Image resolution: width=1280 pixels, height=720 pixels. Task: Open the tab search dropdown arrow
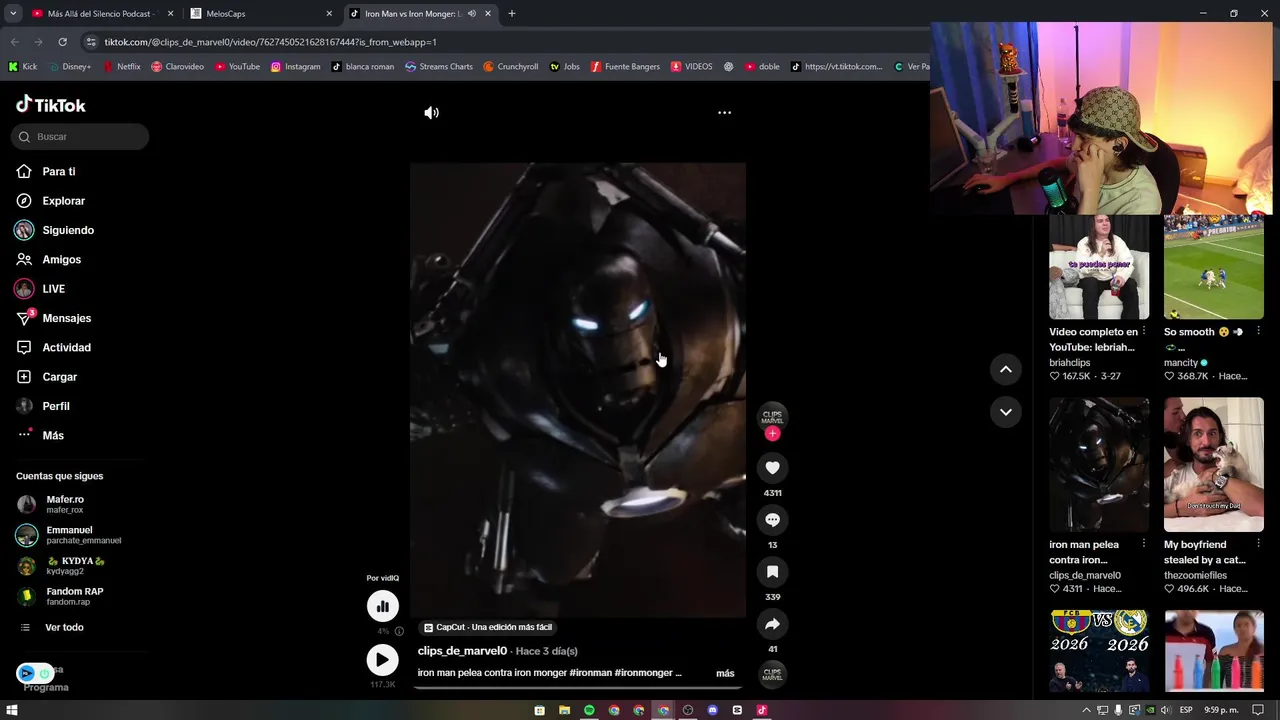point(12,14)
